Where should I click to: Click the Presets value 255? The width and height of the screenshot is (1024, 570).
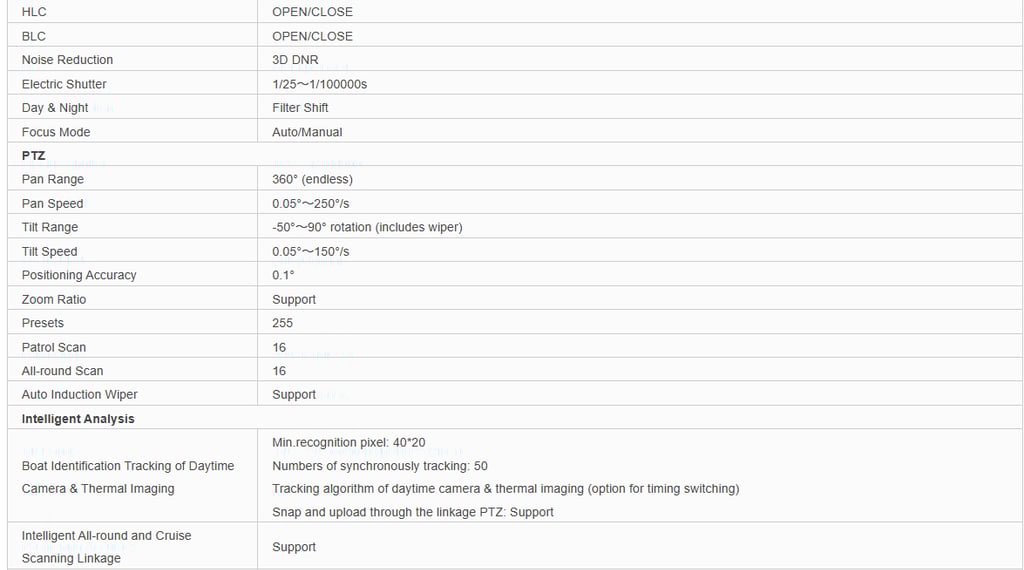tap(282, 323)
